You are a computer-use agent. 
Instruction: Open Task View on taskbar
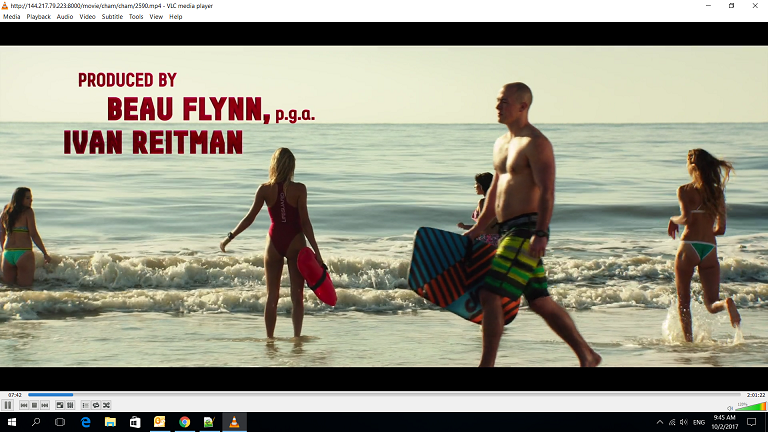click(60, 422)
